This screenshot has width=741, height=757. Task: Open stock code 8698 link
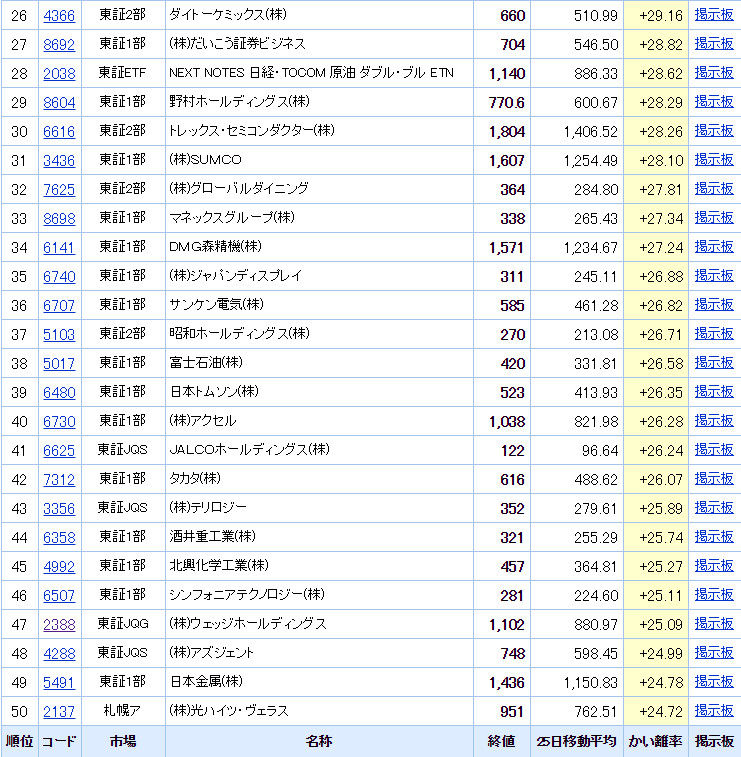pyautogui.click(x=59, y=219)
